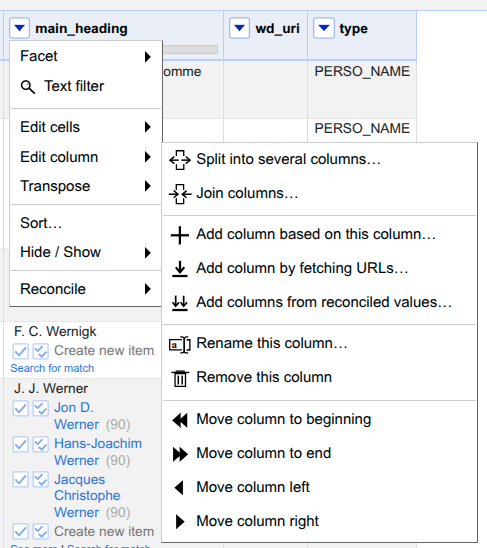Click the Split into several columns icon
487x548 pixels.
(x=180, y=160)
